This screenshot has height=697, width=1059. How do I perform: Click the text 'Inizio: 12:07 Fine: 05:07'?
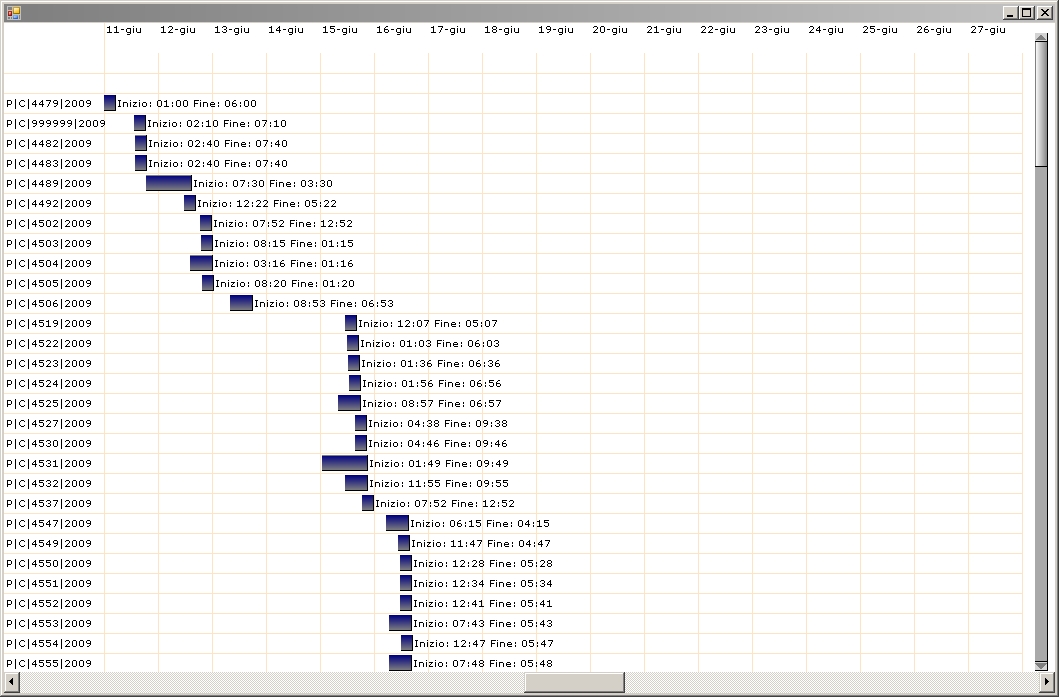tap(428, 324)
